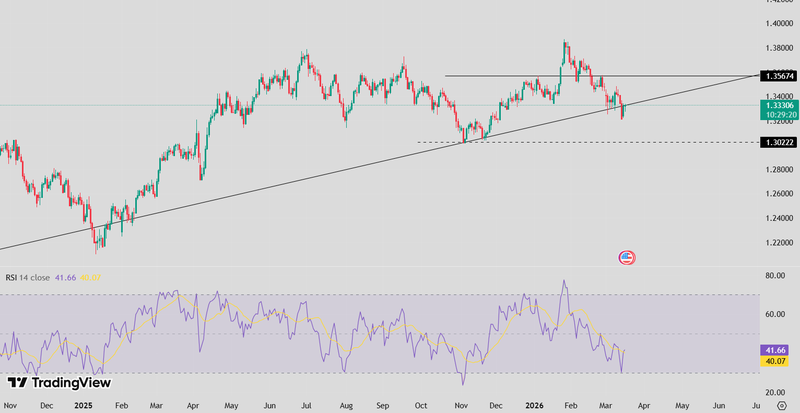Click the 1.40000 level on price axis

[x=777, y=23]
